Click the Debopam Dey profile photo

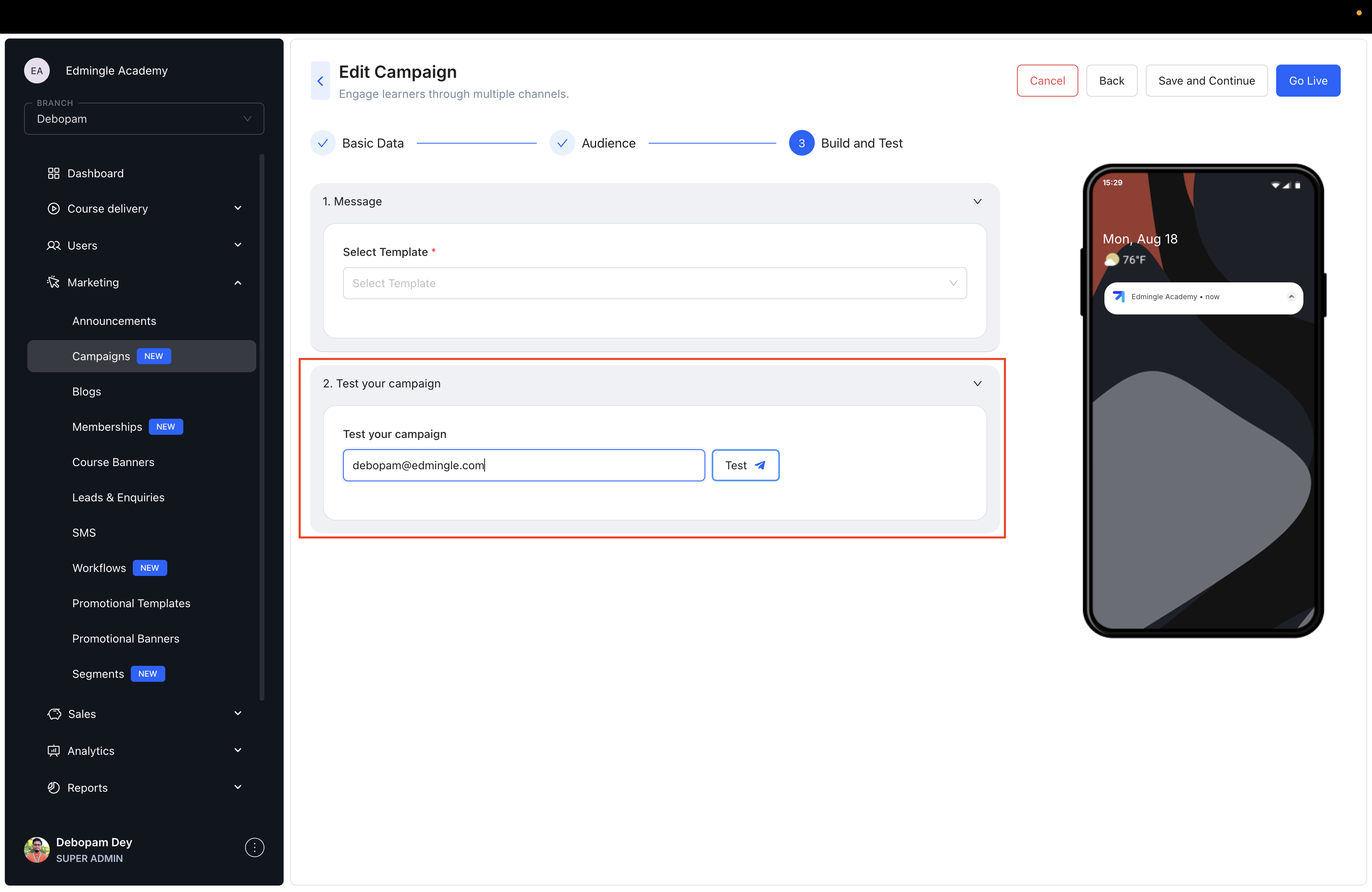37,850
